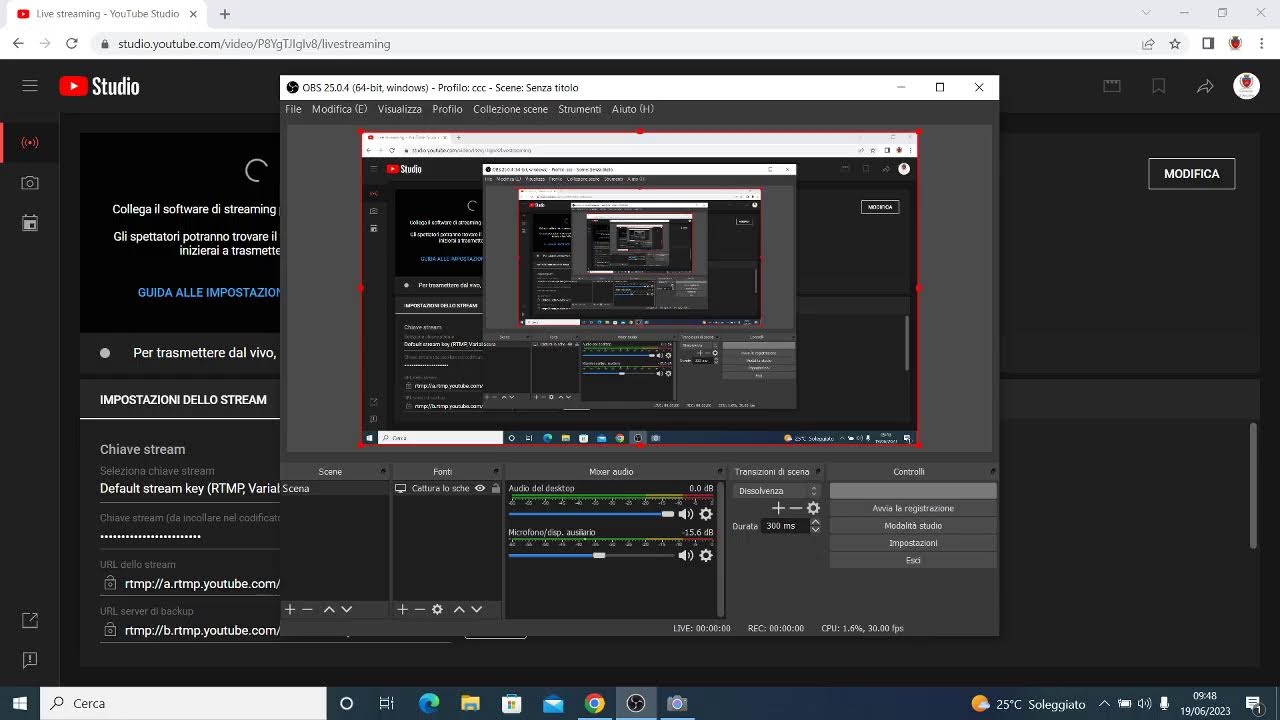
Task: Click MODIFICA button in YouTube Studio
Action: tap(1191, 174)
